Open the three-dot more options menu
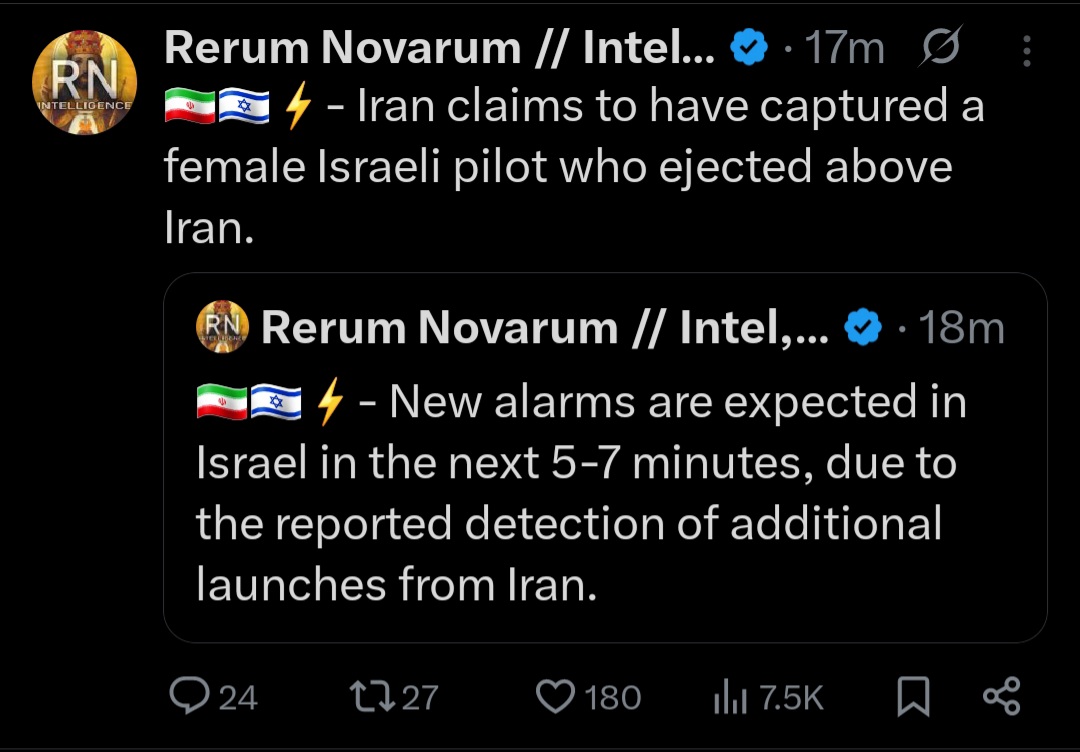Screen dimensions: 1080x752 1027,50
